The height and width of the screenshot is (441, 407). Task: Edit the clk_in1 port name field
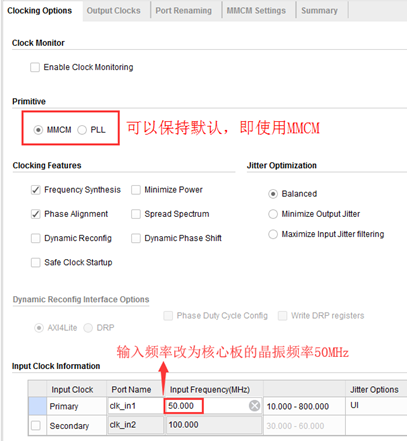pos(135,406)
